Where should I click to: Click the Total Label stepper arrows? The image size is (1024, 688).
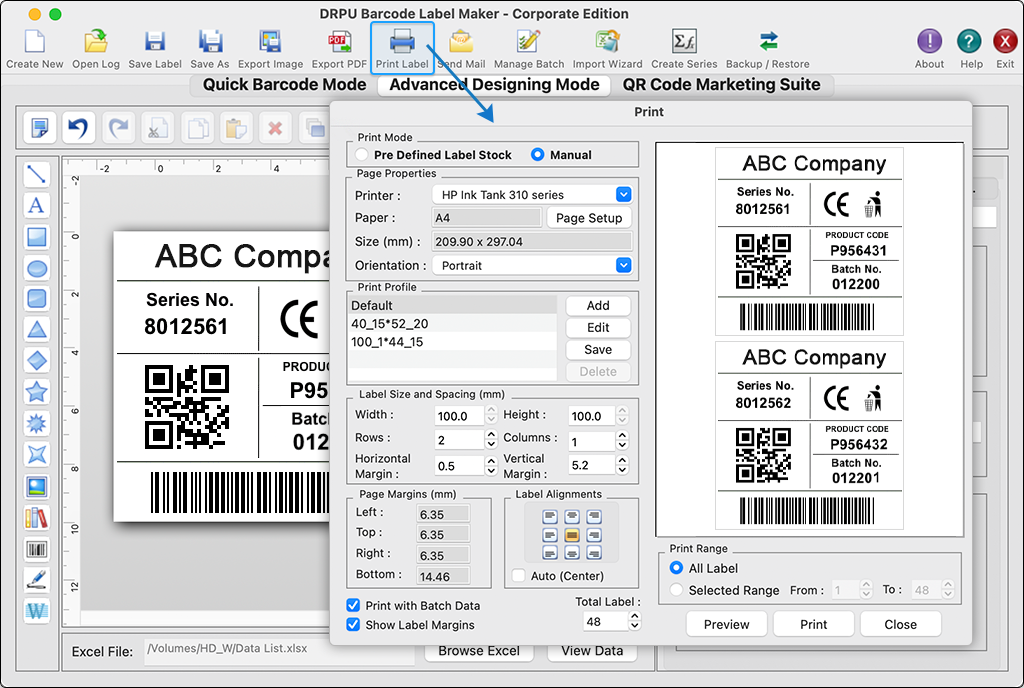[x=634, y=621]
